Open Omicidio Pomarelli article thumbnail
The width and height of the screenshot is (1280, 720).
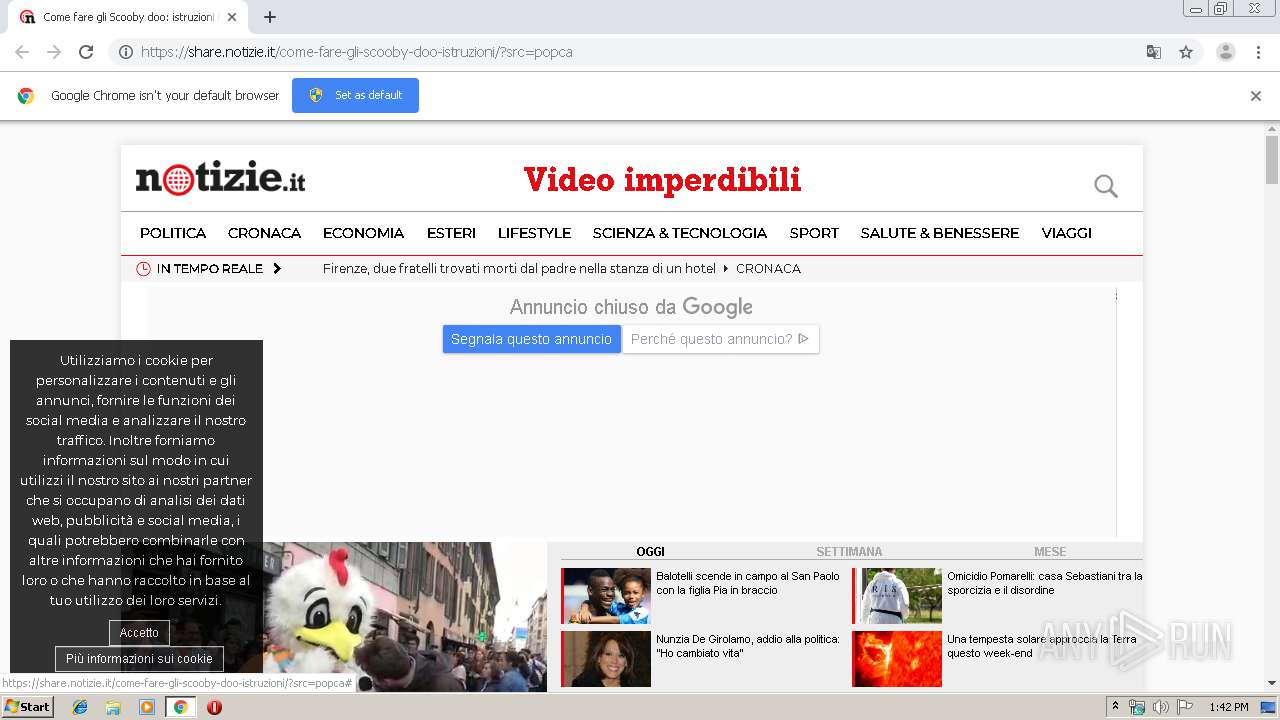tap(897, 596)
